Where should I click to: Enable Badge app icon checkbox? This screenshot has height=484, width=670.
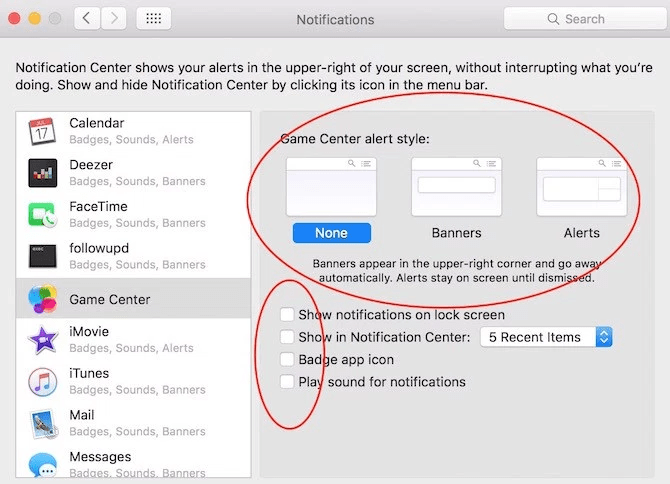(288, 359)
